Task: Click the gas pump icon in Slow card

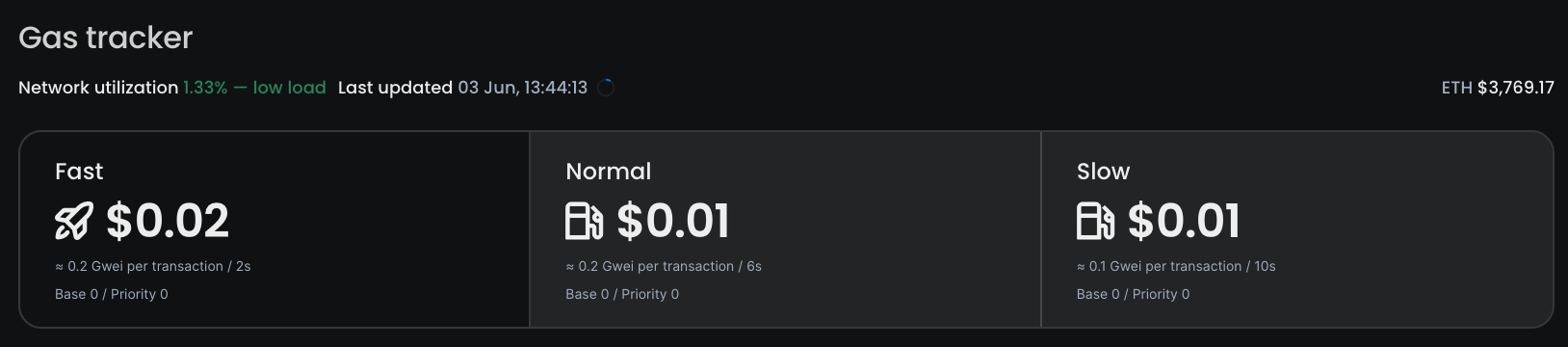Action: point(1095,221)
